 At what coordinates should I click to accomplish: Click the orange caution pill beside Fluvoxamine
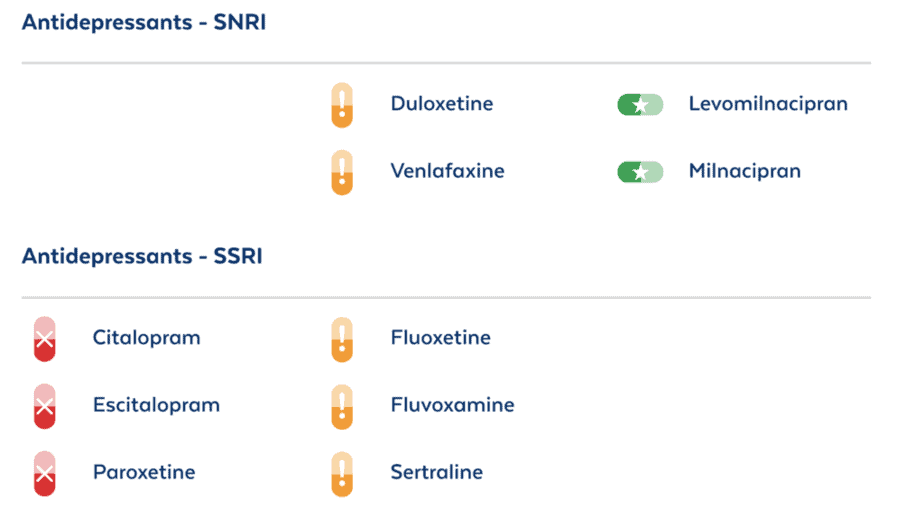[x=342, y=406]
